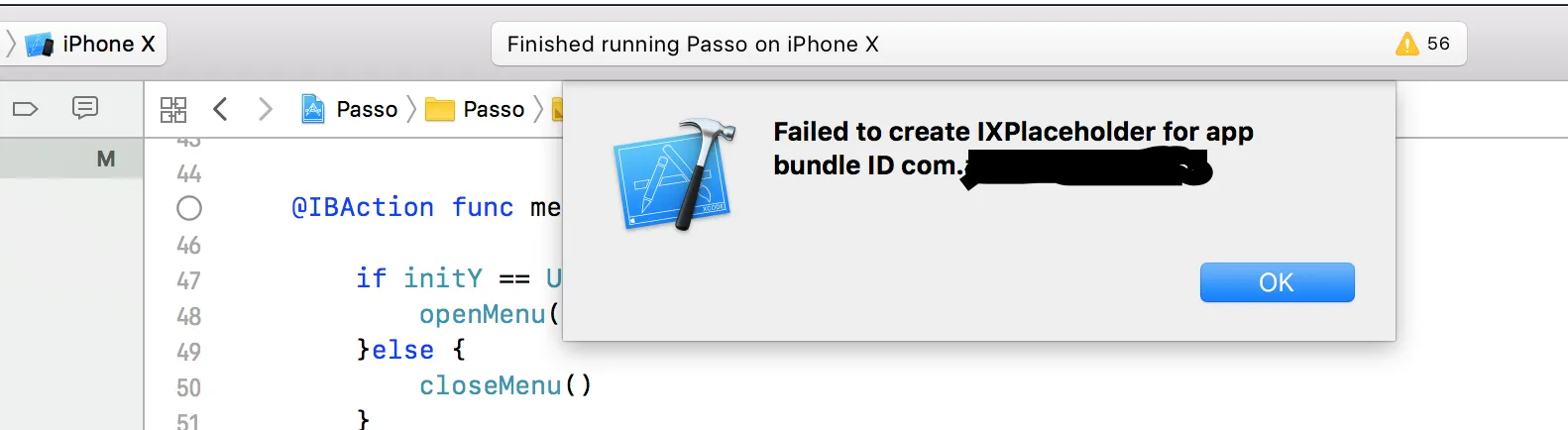Open the iPhone X device selector
Screen dimensions: 1568x430
[94, 44]
